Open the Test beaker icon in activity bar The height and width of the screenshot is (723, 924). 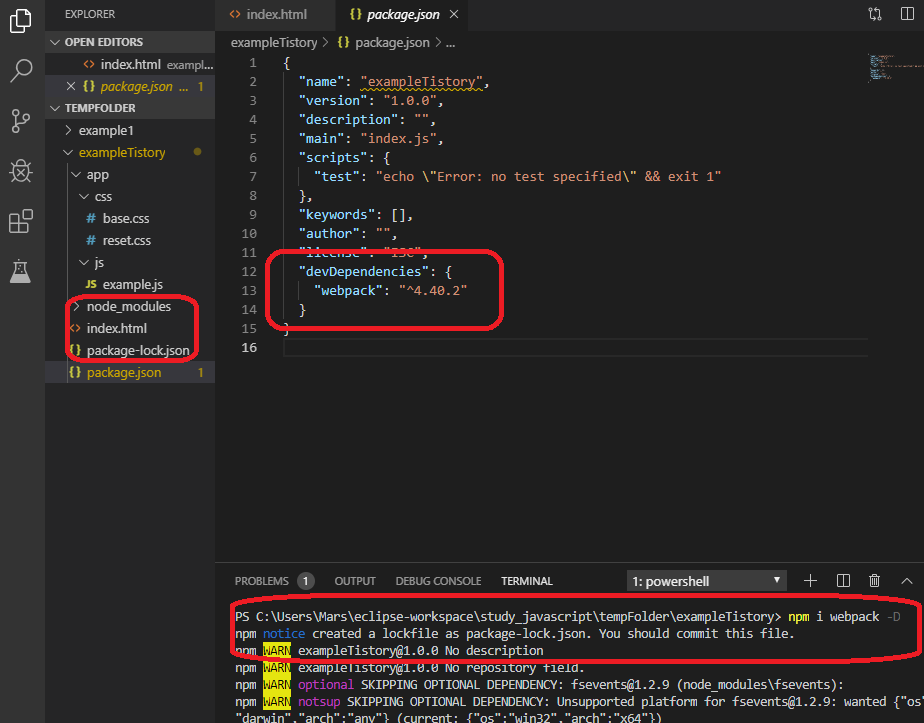[21, 271]
